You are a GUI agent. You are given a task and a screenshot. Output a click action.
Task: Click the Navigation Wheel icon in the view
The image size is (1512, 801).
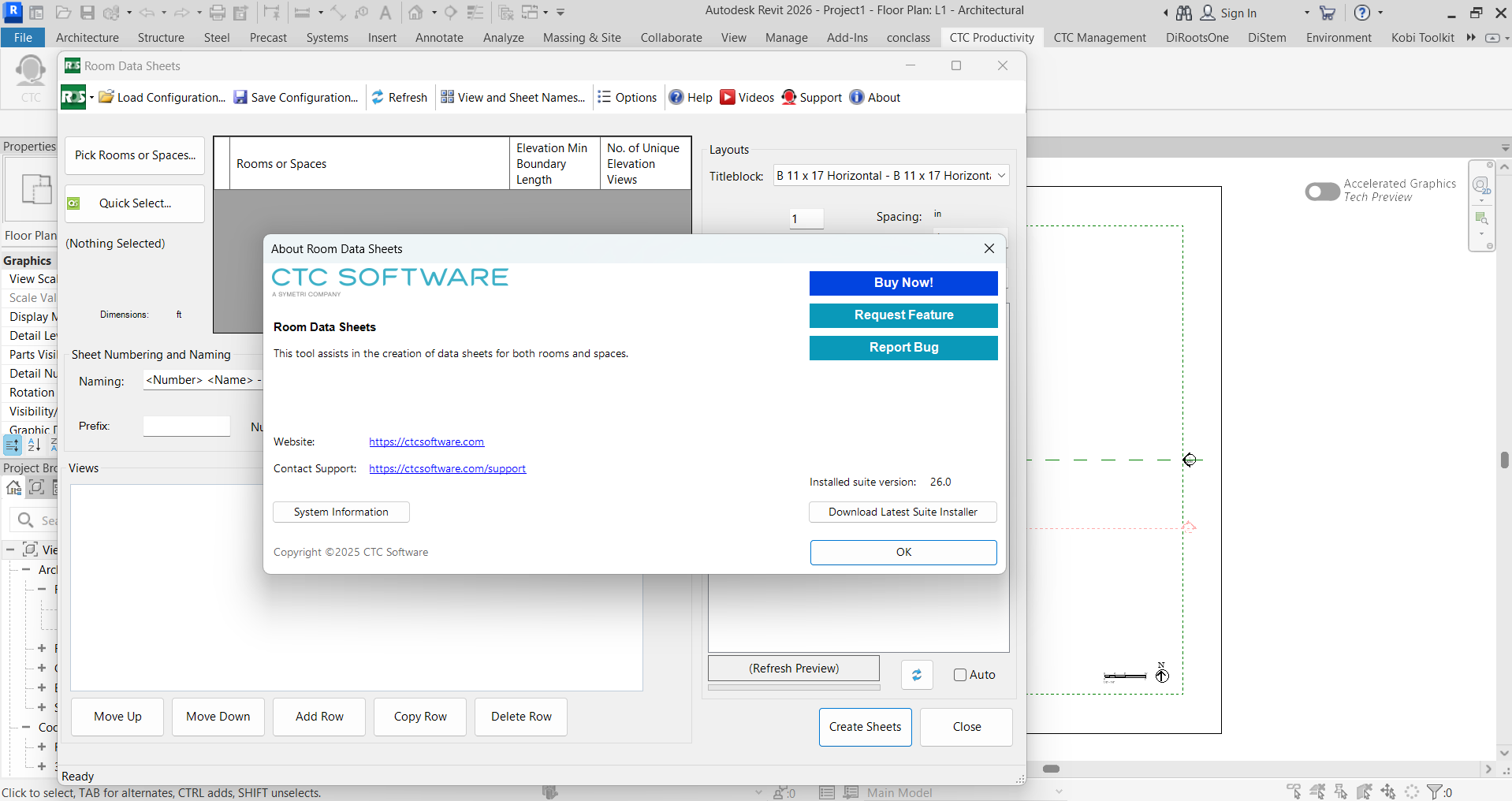[x=1481, y=186]
